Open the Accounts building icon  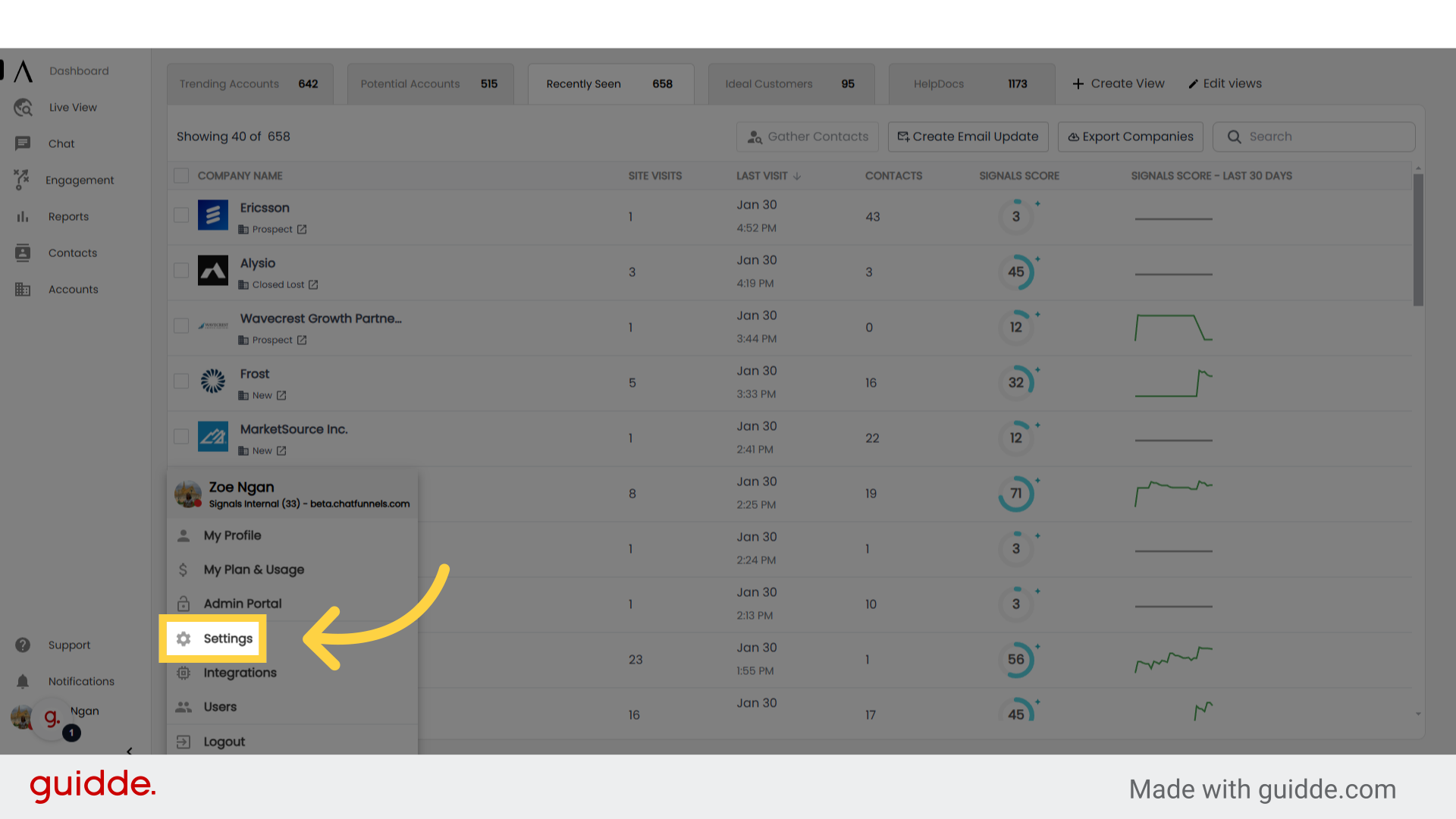[x=23, y=290]
